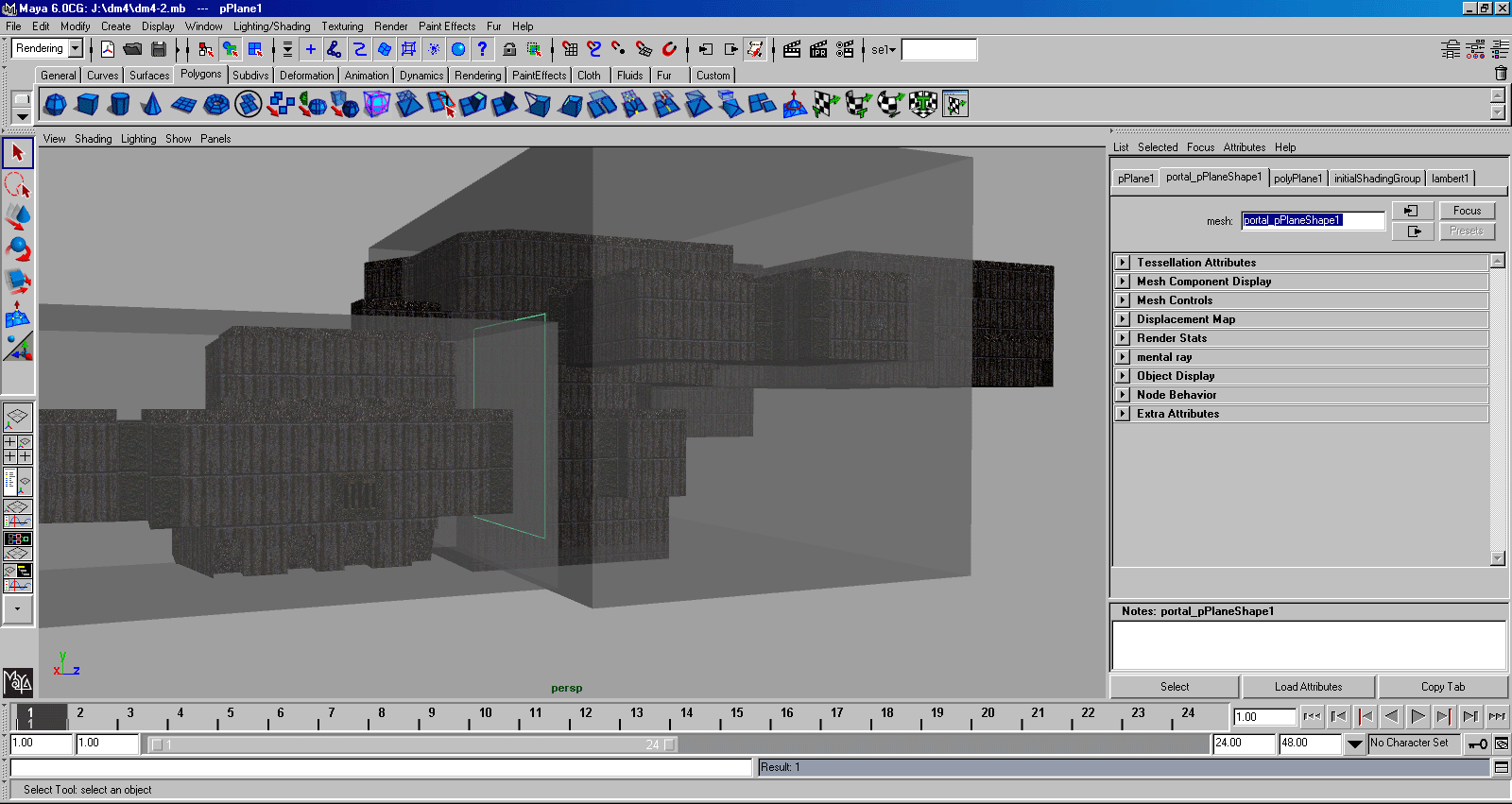Create a polygon cube from the shelf

point(88,104)
